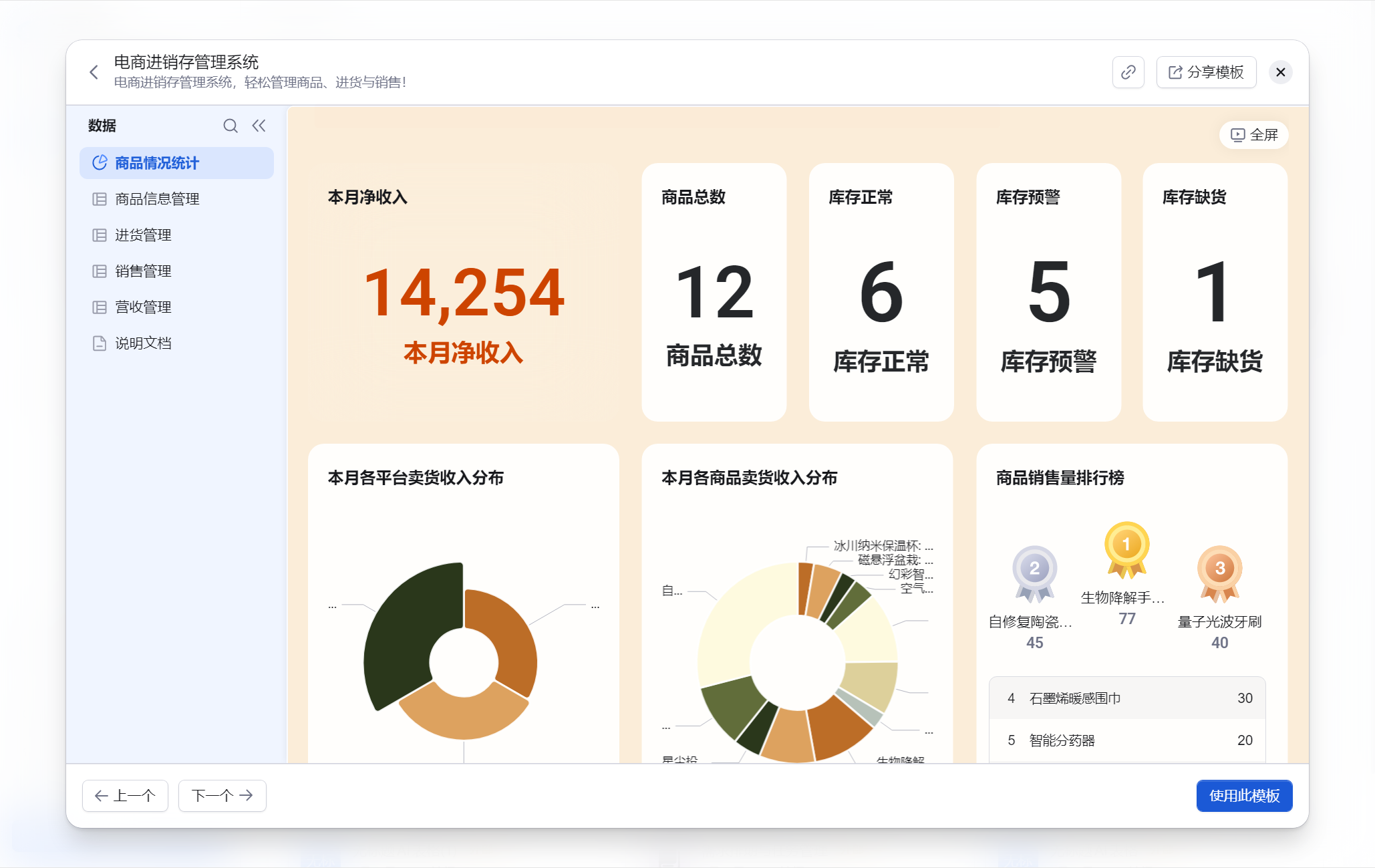This screenshot has height=868, width=1375.
Task: Open 营收管理 from the data list
Action: (x=143, y=307)
